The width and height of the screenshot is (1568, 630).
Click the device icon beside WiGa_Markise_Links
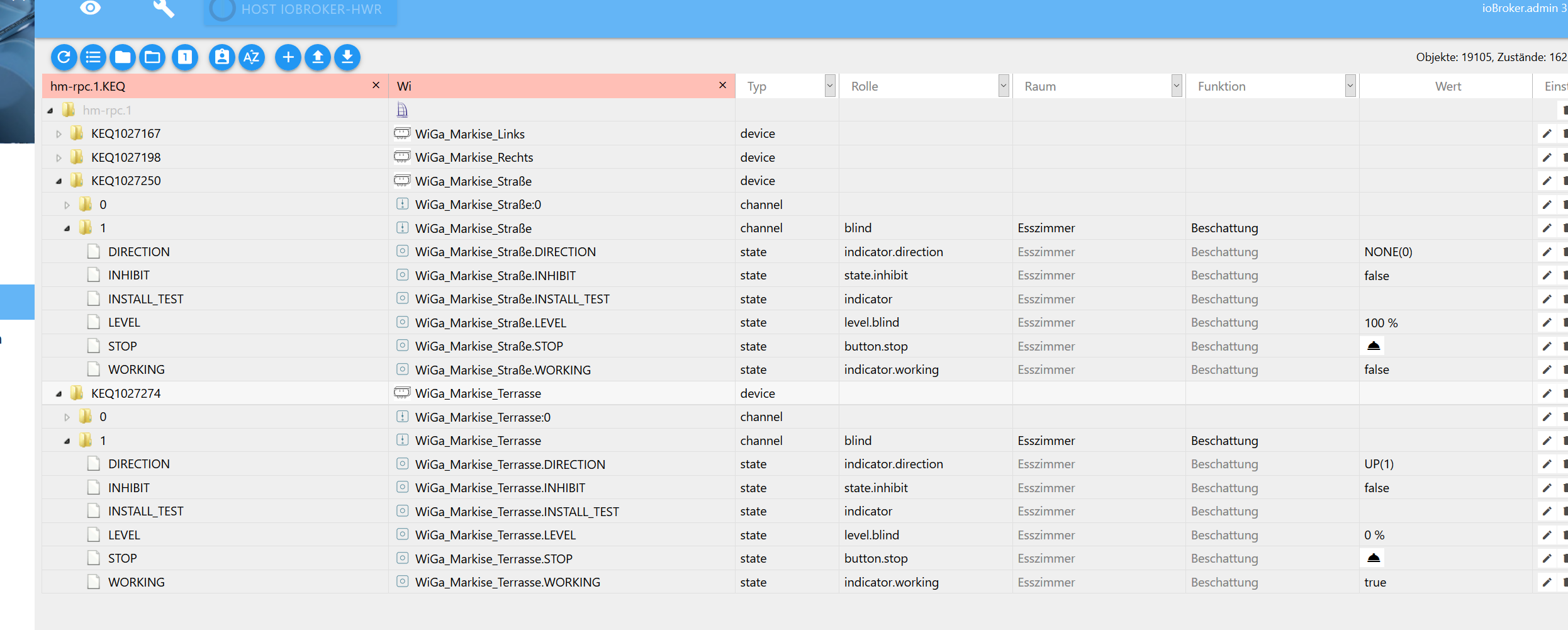[x=402, y=133]
